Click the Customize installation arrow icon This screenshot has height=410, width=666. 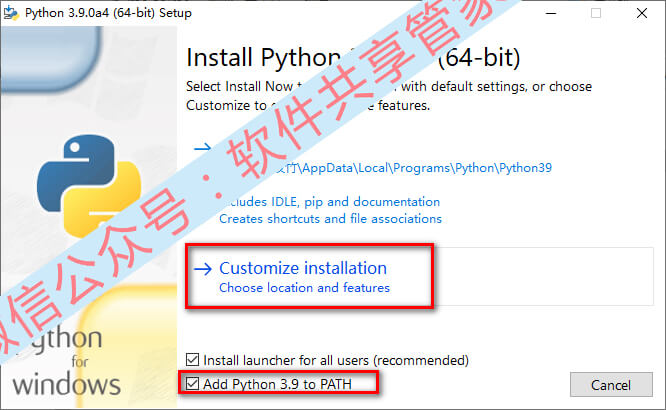[203, 269]
